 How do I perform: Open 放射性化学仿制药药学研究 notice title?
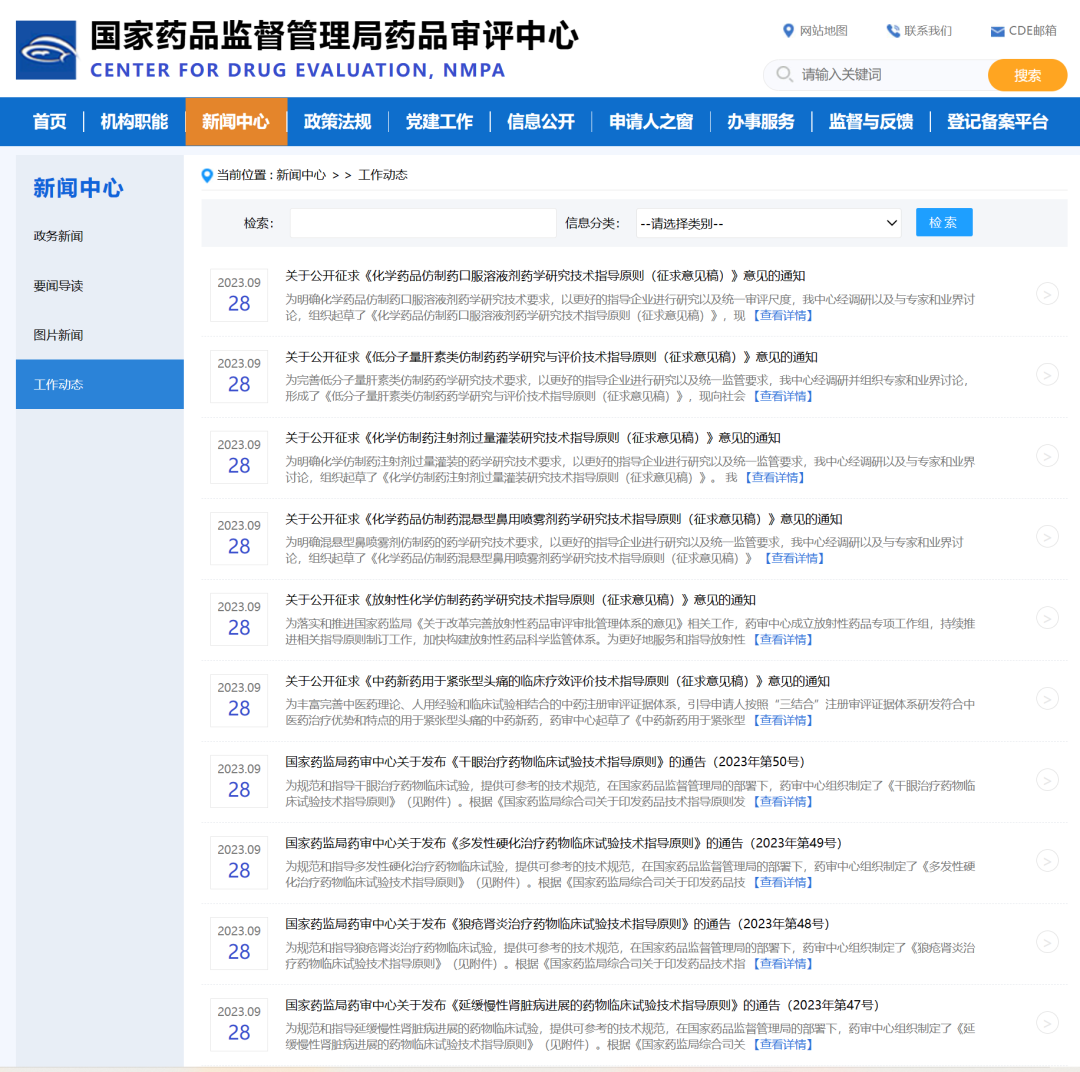tap(521, 599)
